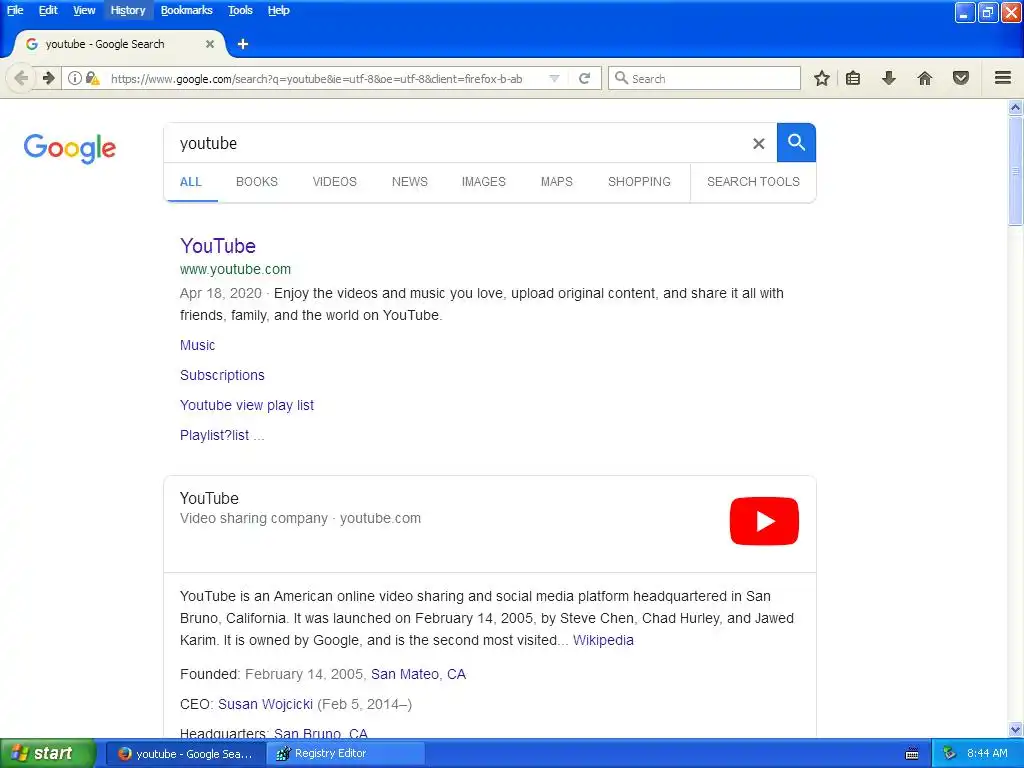Click the 8:44 AM taskbar clock
Image resolution: width=1024 pixels, height=768 pixels.
coord(987,754)
